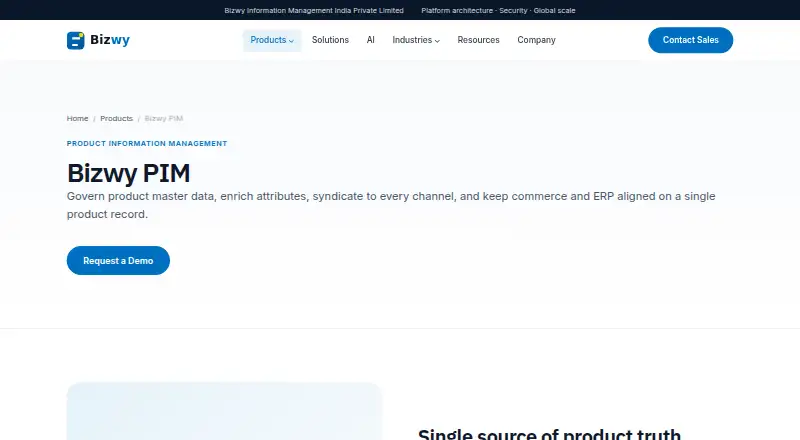Click the Single source of product truth heading

tap(549, 434)
